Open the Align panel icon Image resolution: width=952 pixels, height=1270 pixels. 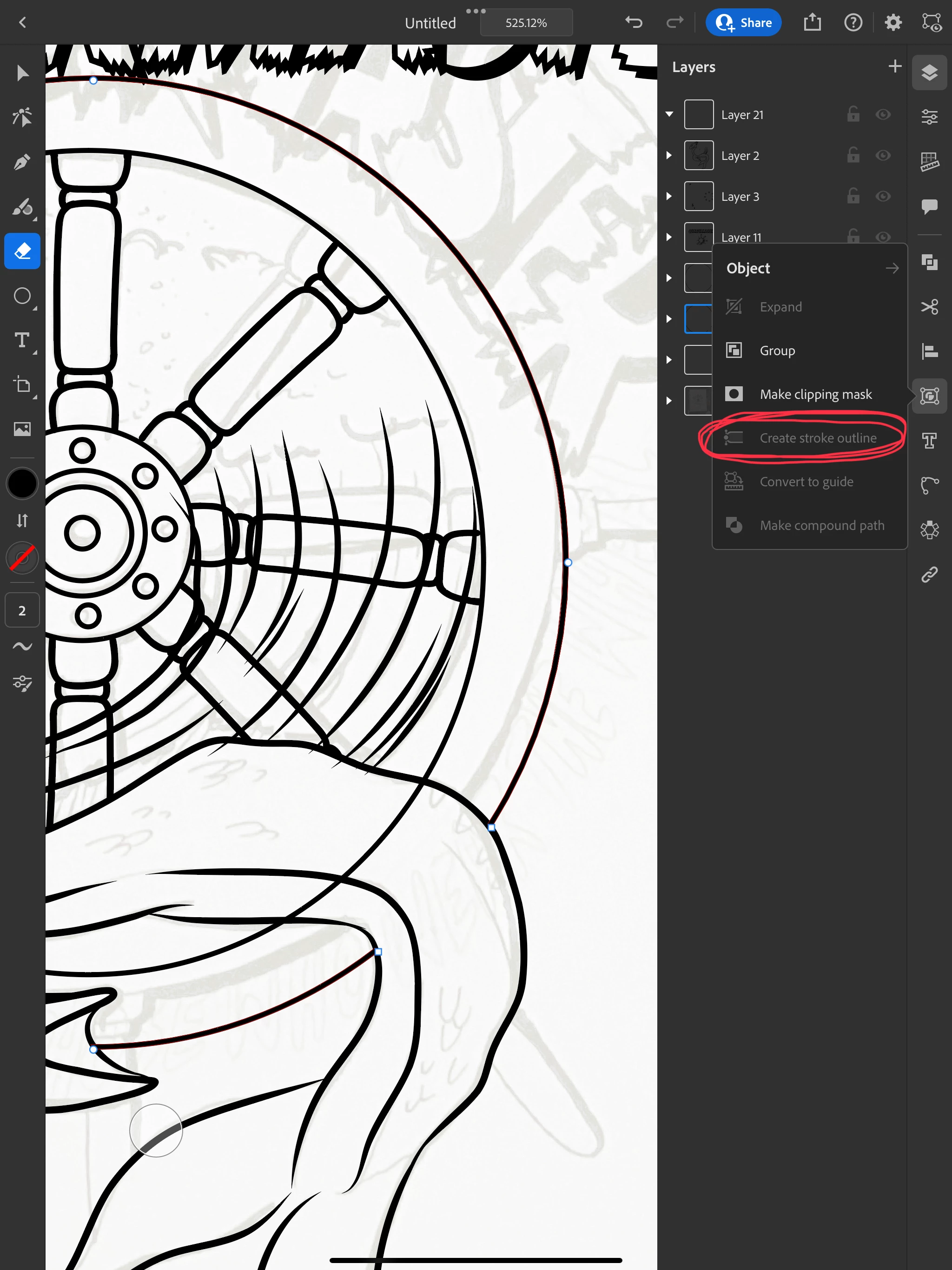point(929,351)
